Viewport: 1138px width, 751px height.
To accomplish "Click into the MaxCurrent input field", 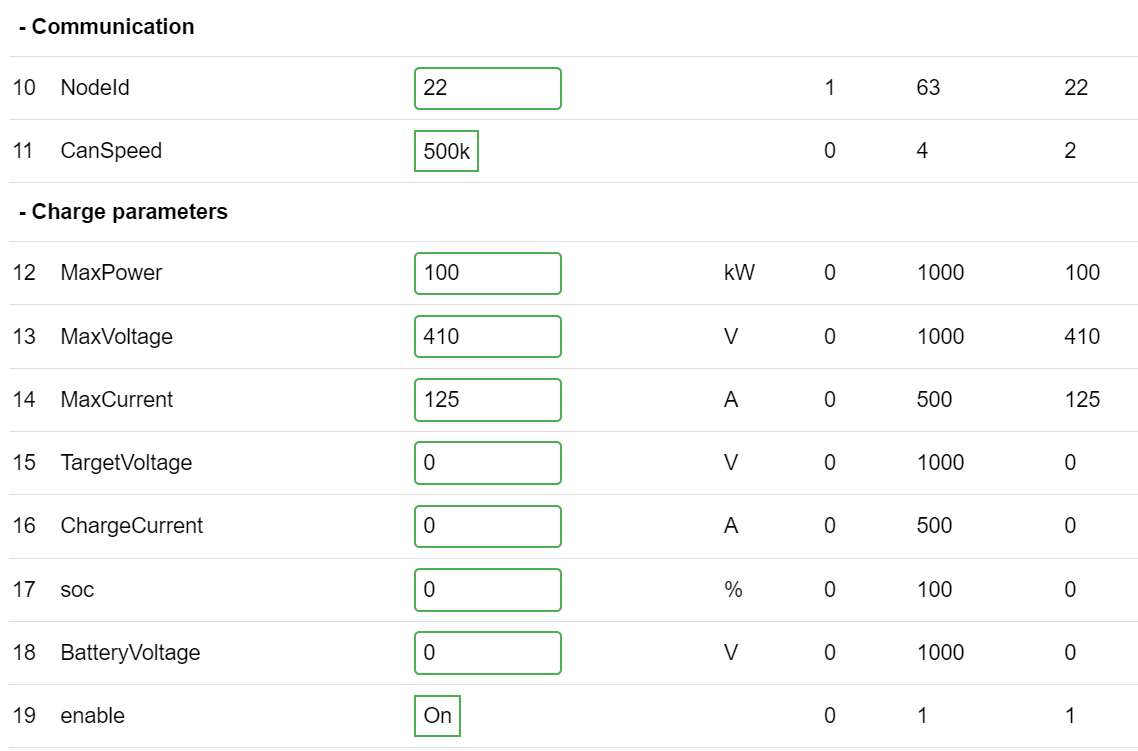I will 487,399.
